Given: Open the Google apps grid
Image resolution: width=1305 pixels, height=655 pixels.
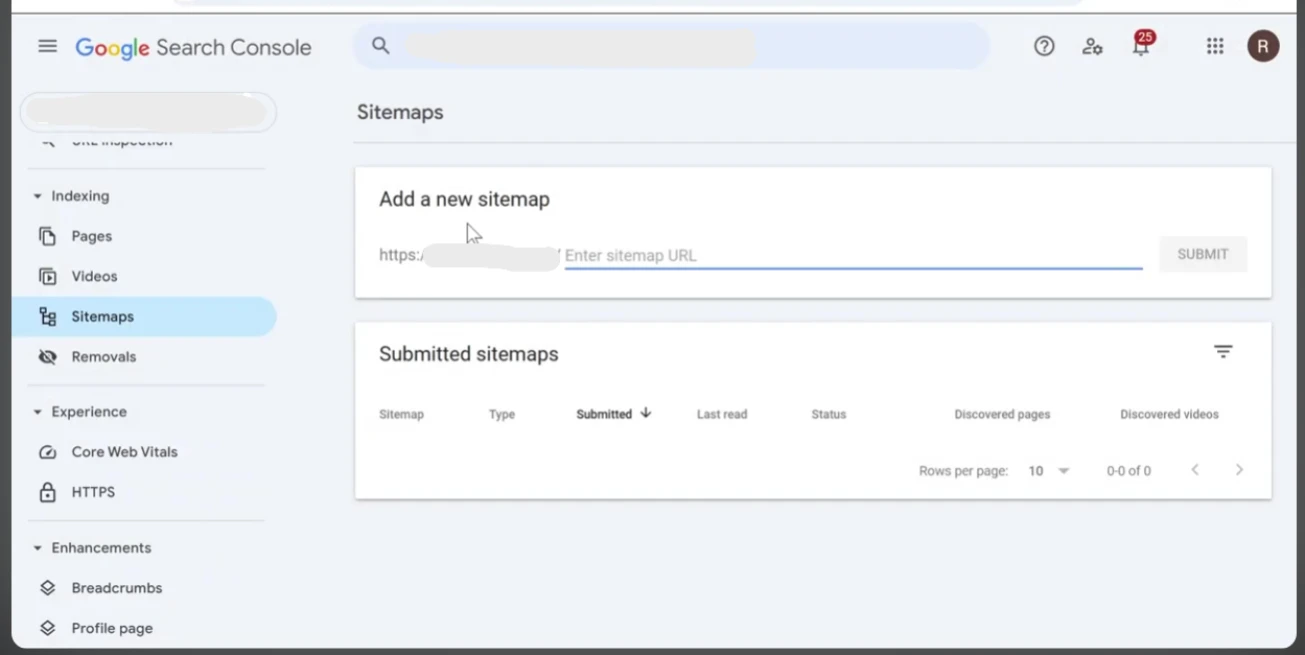Looking at the screenshot, I should (1215, 46).
